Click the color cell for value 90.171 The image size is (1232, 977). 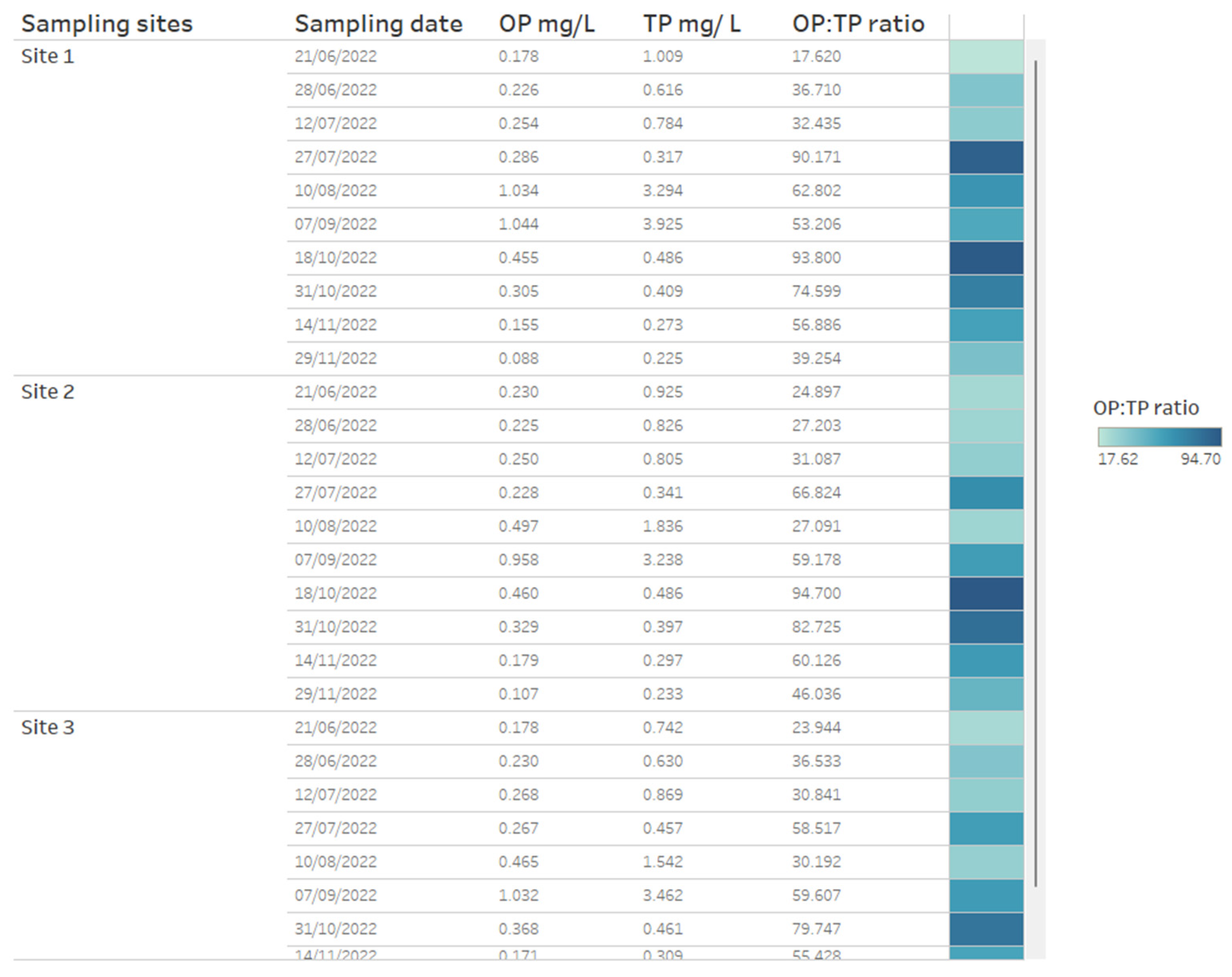click(x=986, y=157)
